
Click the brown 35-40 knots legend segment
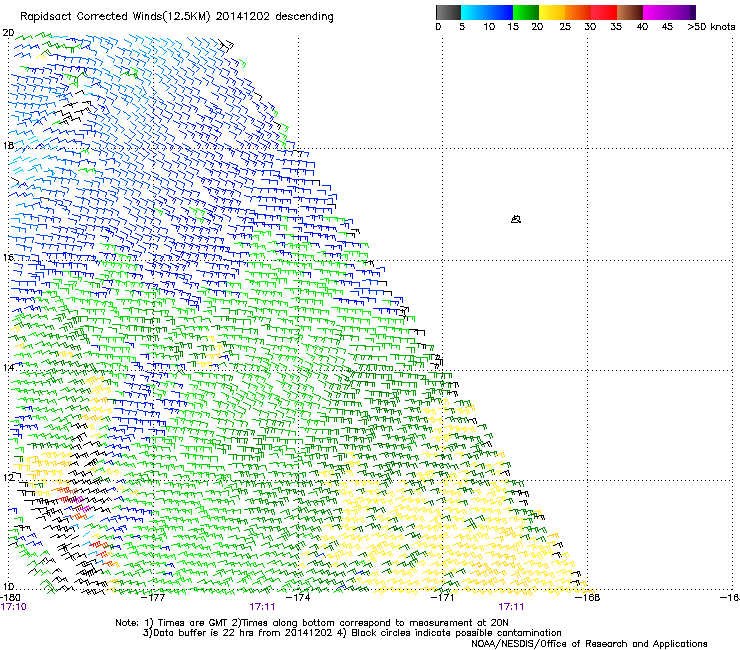tap(630, 12)
